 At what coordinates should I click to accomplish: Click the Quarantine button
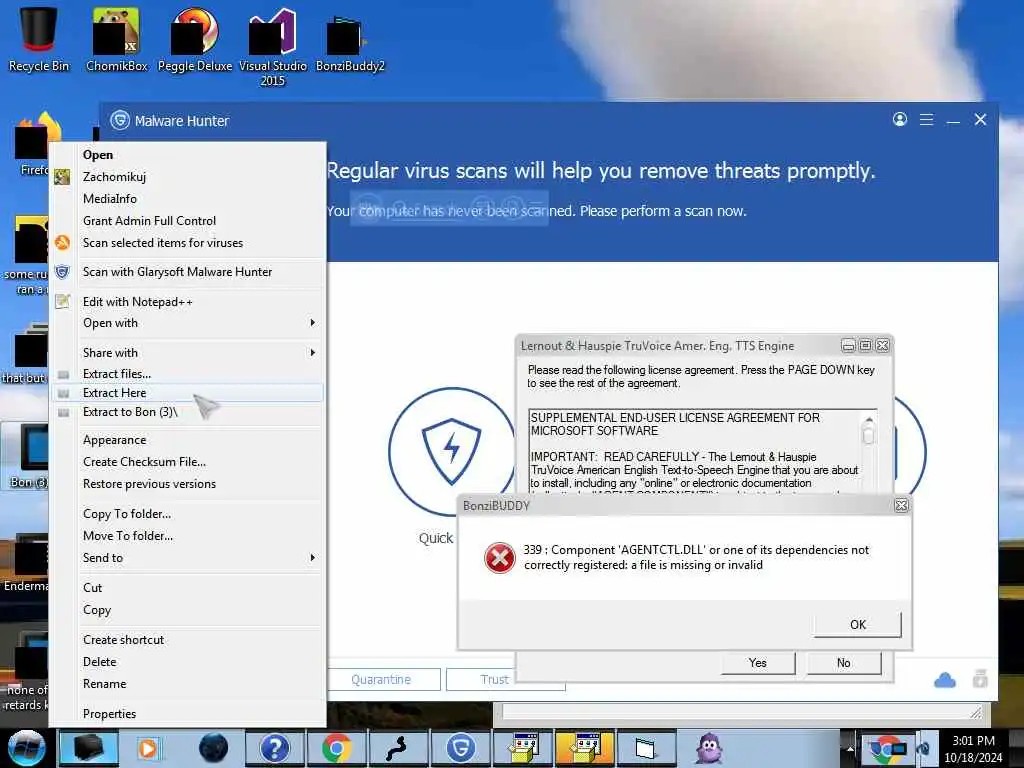(381, 679)
